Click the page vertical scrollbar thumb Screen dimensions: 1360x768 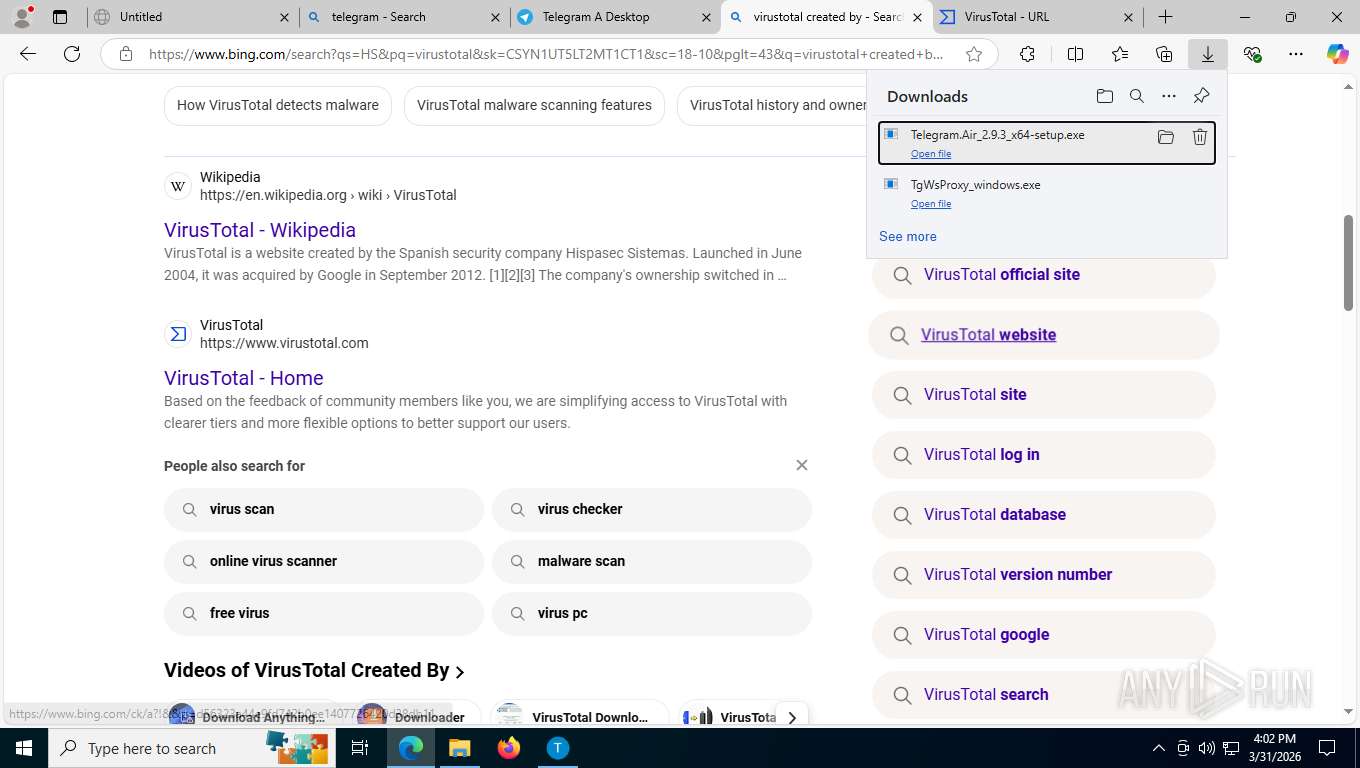point(1348,263)
